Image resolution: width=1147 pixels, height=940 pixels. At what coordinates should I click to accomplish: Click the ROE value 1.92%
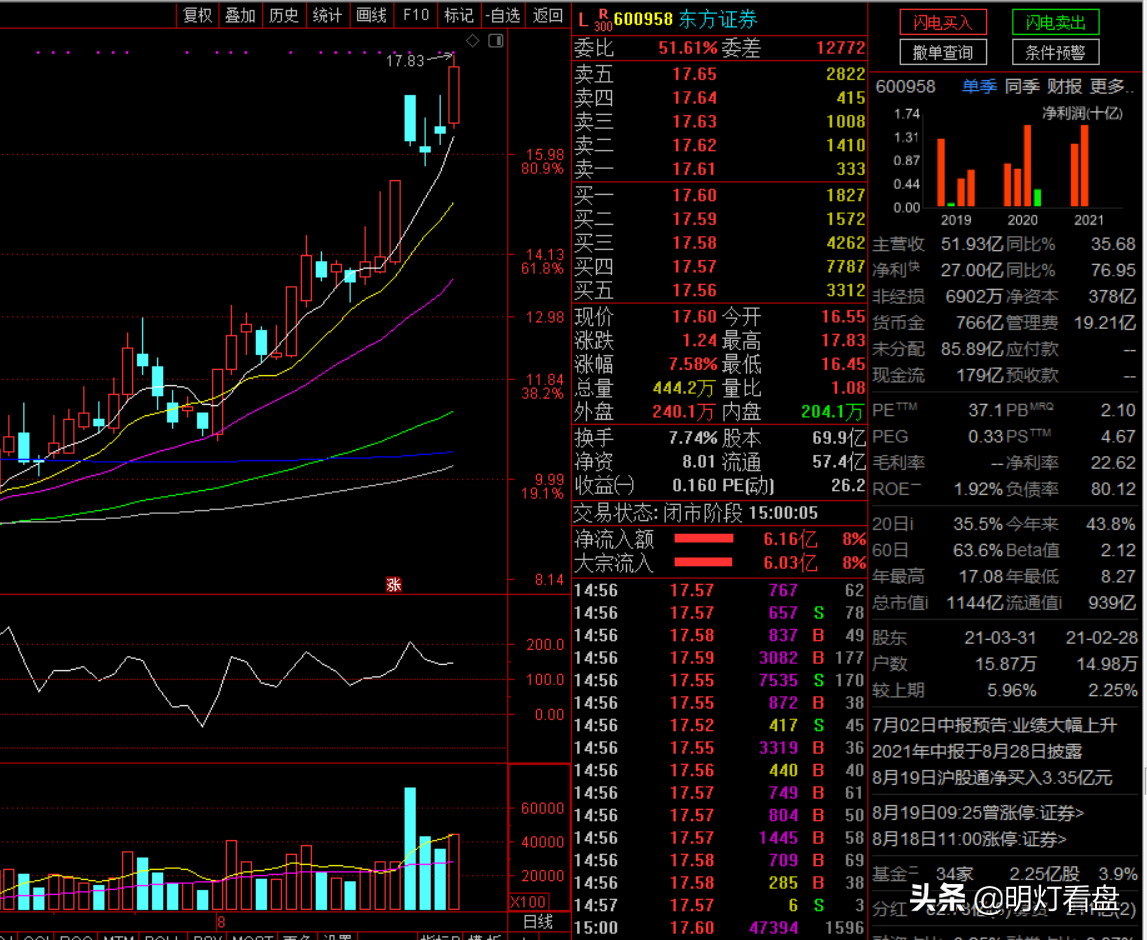tap(978, 489)
